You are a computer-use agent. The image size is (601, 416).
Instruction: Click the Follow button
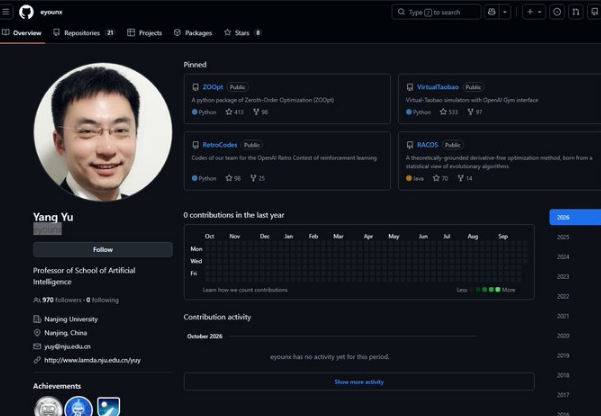point(103,250)
